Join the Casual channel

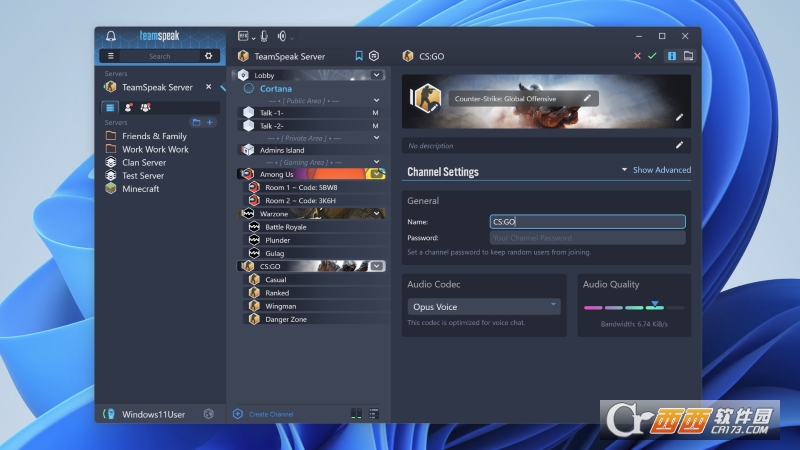coord(316,280)
